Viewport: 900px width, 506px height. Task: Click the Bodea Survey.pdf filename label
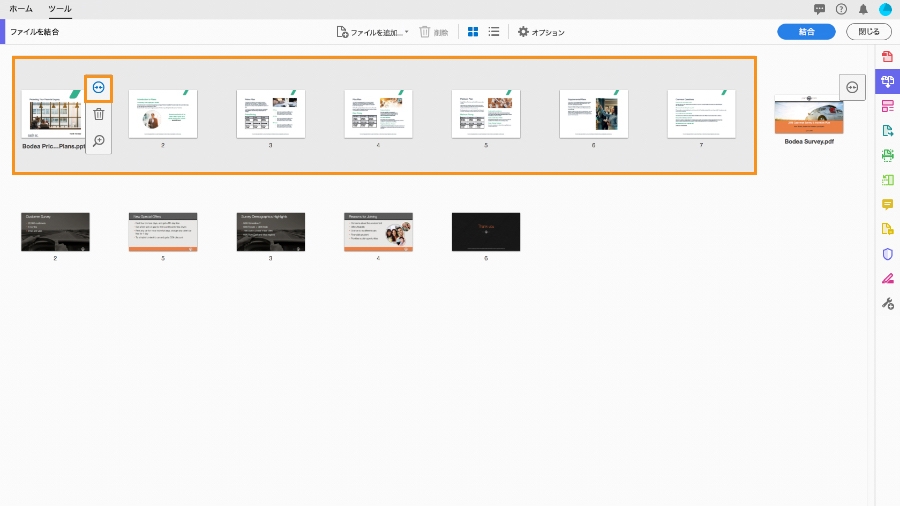pyautogui.click(x=809, y=142)
